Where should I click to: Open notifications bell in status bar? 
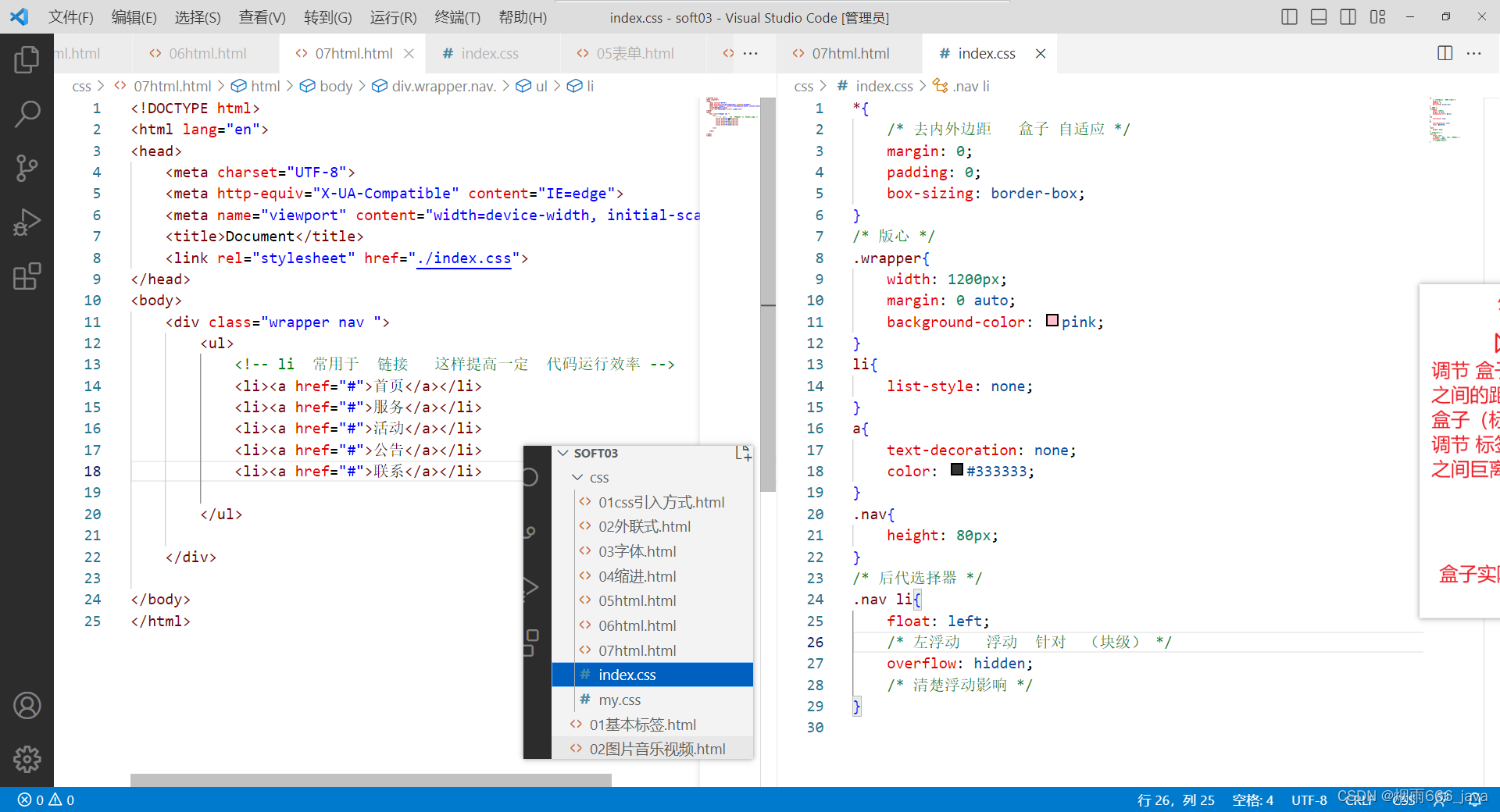tap(1474, 800)
